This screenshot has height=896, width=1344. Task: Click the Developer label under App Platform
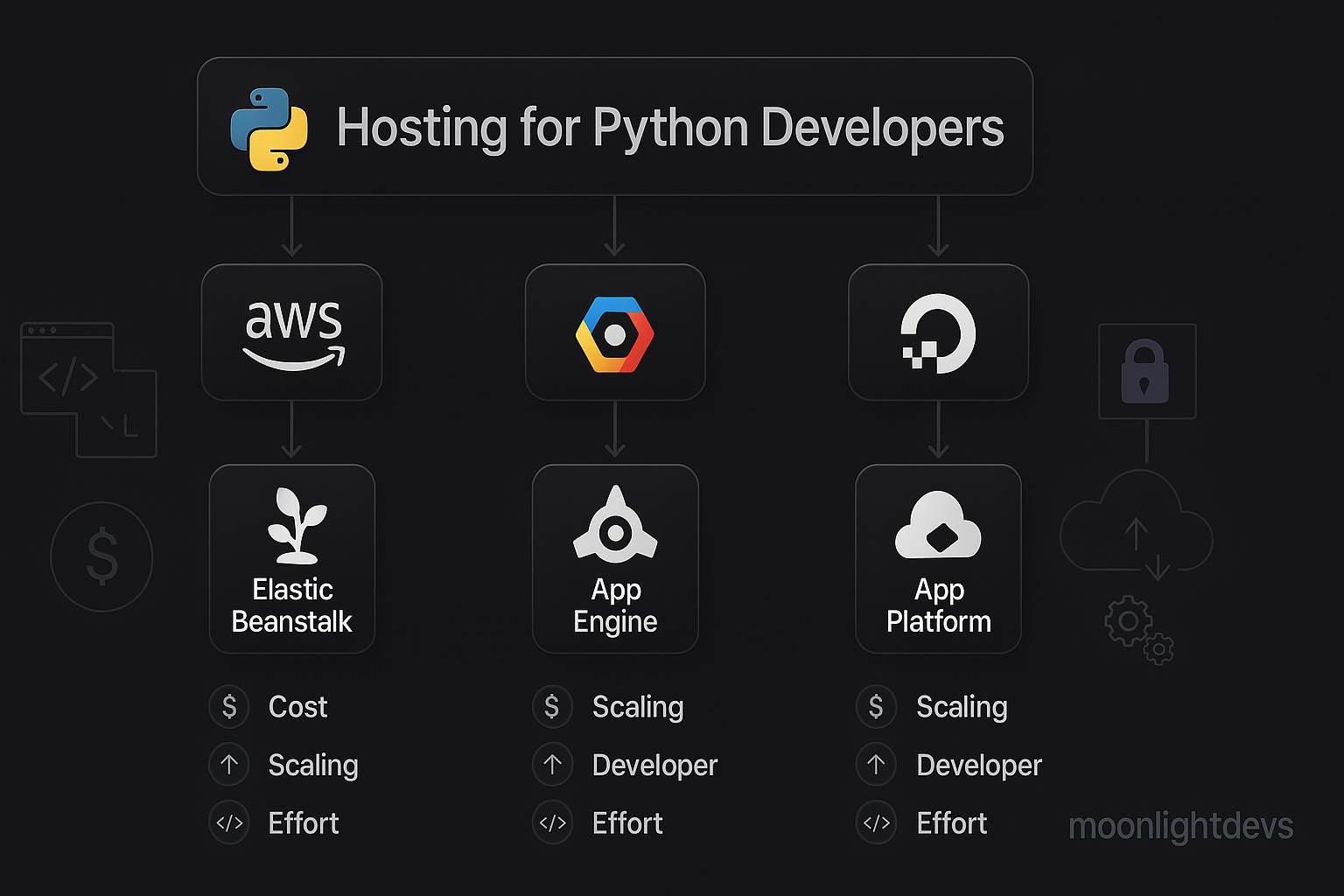pos(978,765)
